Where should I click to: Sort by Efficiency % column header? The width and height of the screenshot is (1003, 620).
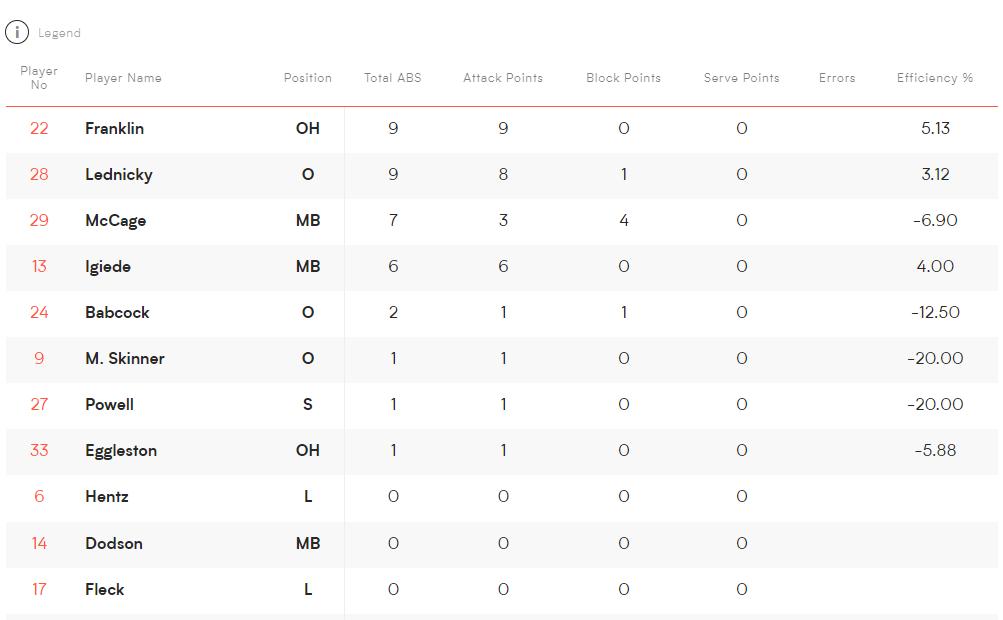coord(935,78)
